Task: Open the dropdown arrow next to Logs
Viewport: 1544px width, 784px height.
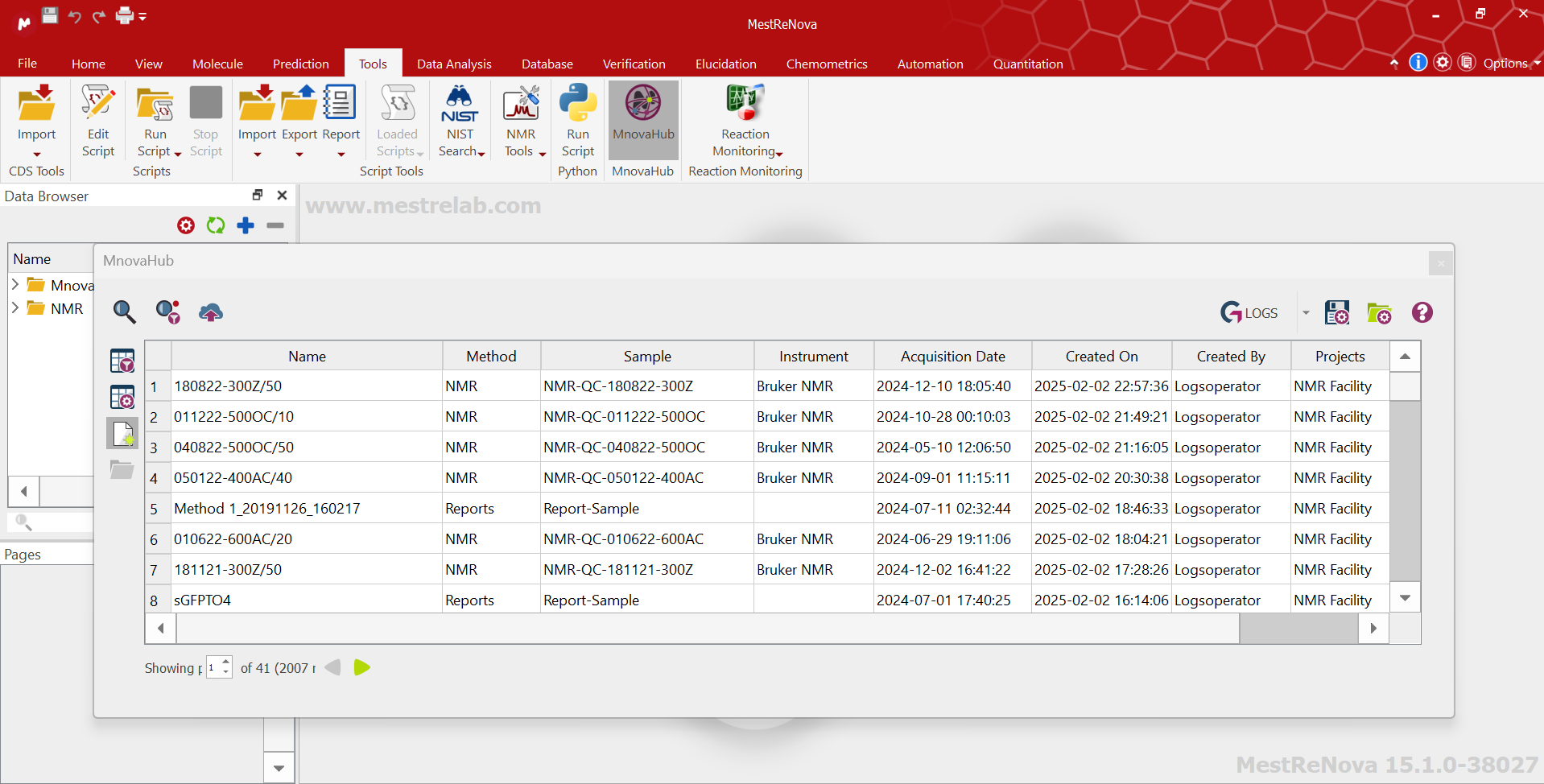Action: 1306,313
